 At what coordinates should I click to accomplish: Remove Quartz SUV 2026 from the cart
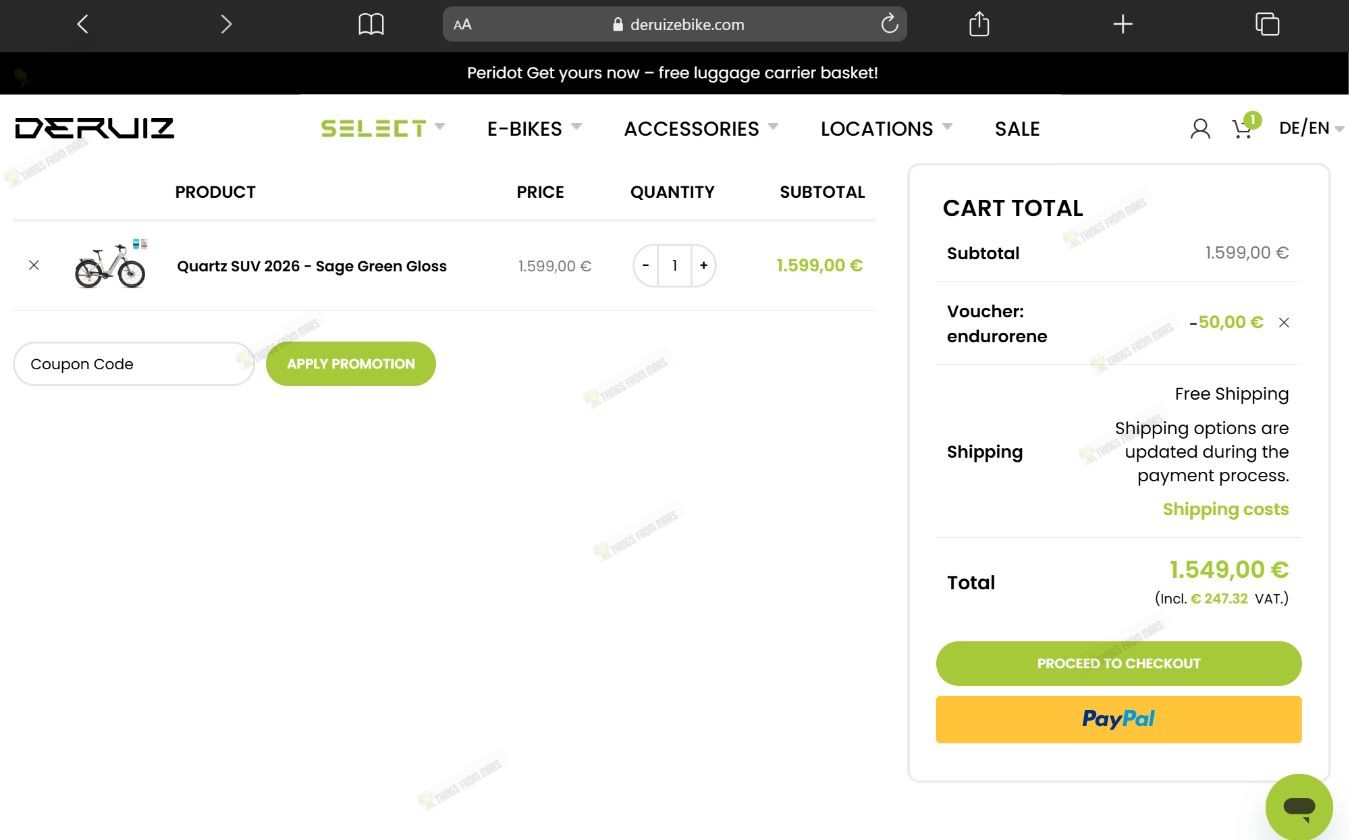click(34, 265)
